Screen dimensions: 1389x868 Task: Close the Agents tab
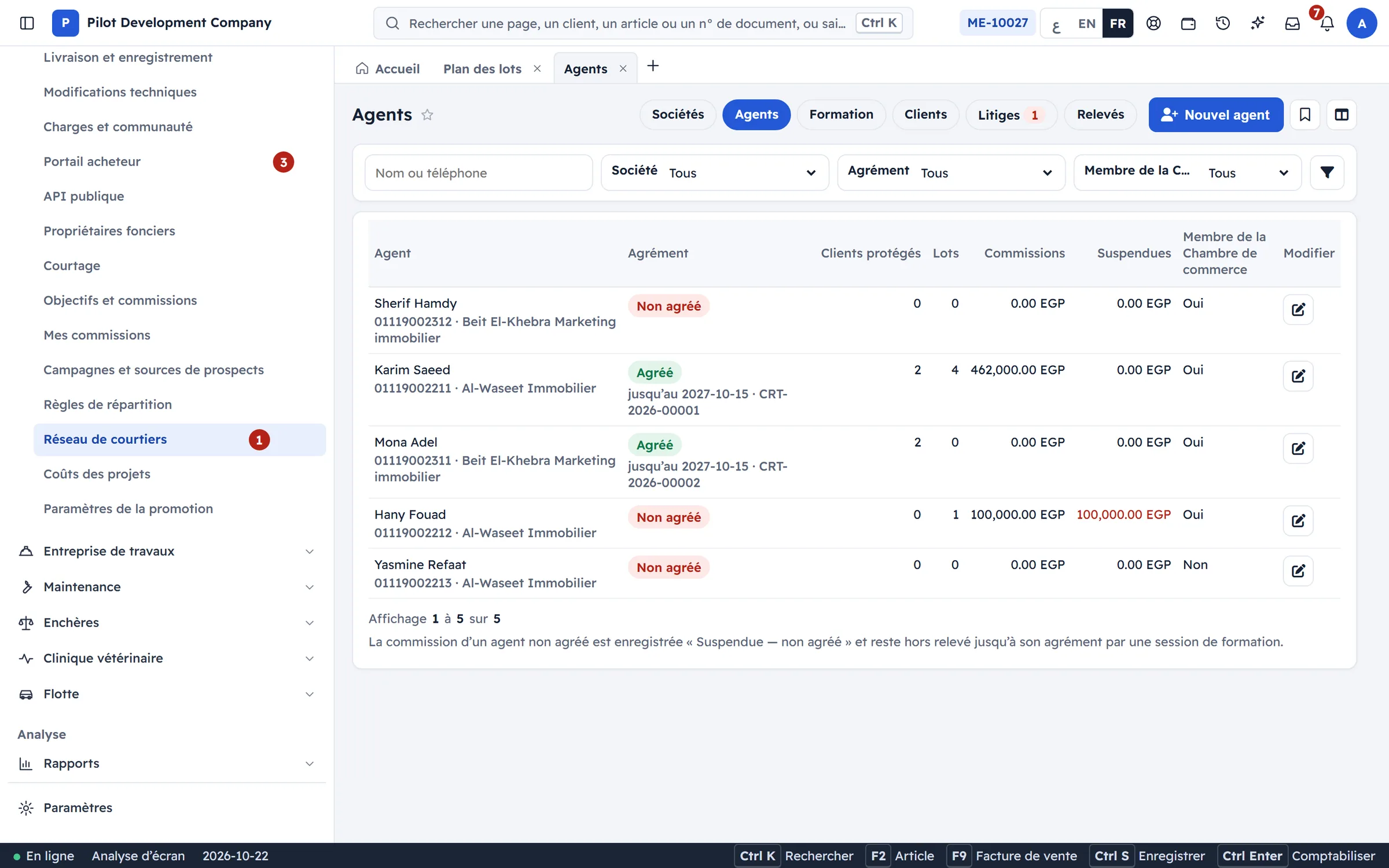click(x=623, y=68)
